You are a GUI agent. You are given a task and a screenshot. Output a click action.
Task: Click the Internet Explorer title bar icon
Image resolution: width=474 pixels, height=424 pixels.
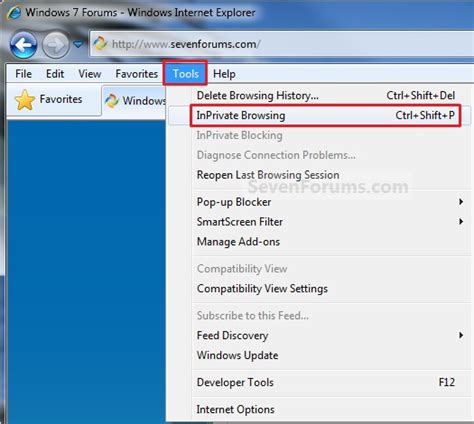pyautogui.click(x=14, y=13)
